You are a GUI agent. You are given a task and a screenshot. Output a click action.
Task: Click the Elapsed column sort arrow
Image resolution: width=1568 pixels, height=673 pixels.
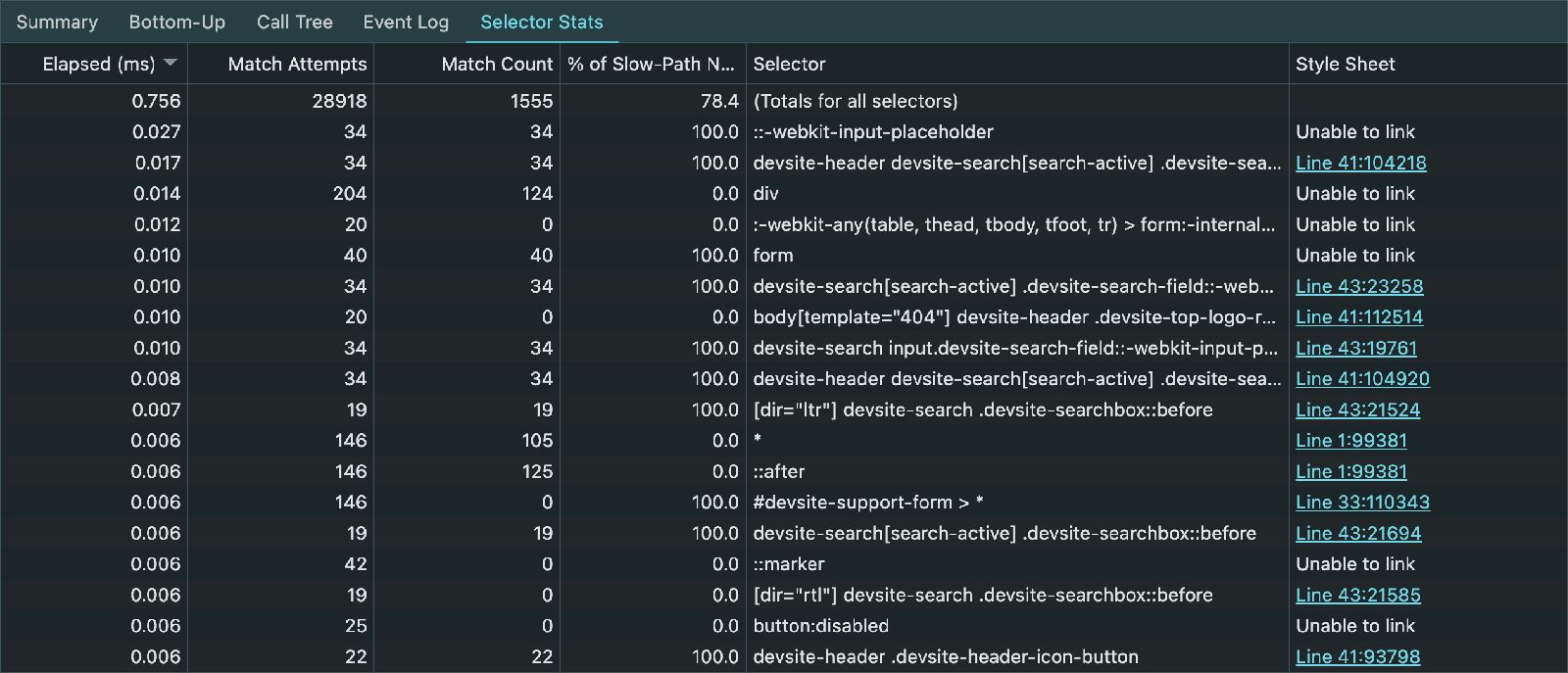click(x=171, y=63)
